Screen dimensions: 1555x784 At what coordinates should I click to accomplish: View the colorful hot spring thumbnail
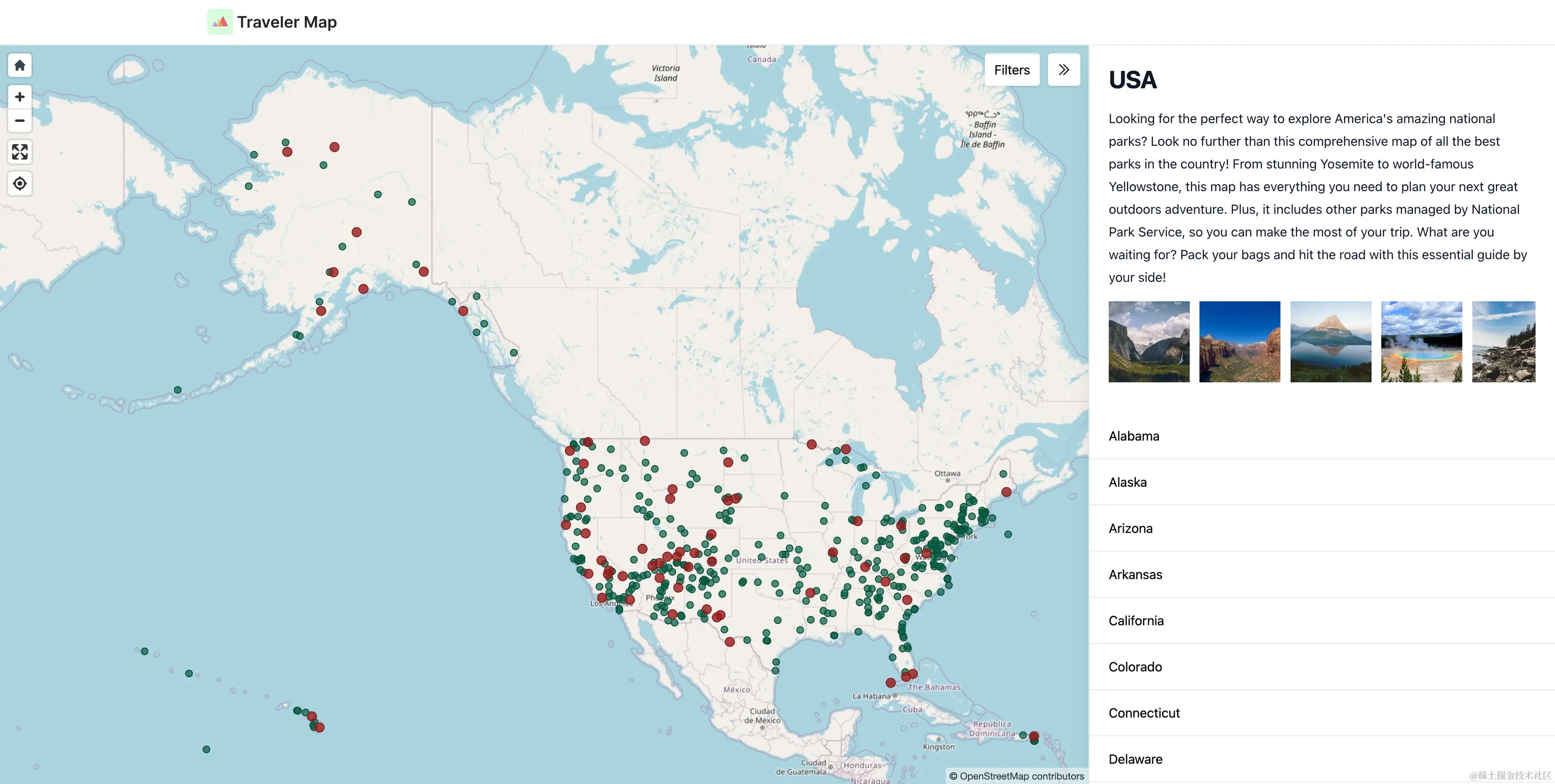tap(1421, 341)
